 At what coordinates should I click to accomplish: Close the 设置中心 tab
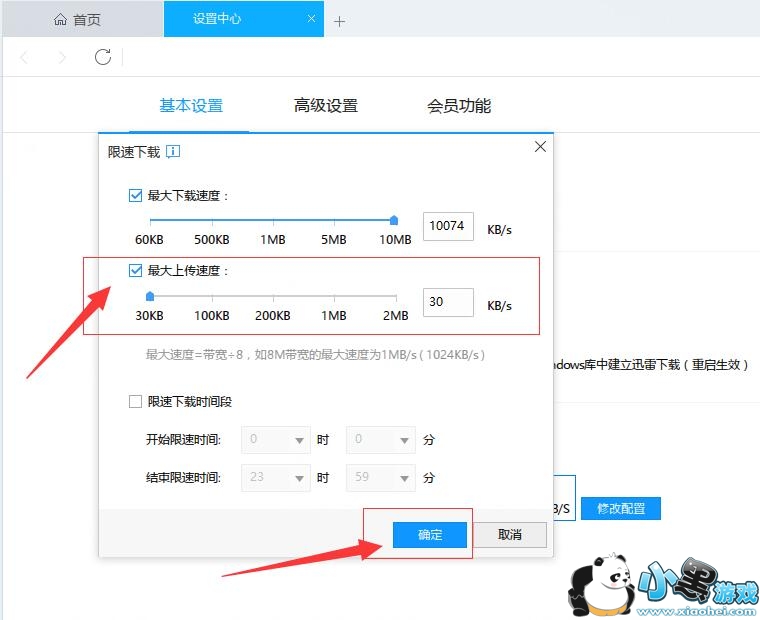[311, 18]
